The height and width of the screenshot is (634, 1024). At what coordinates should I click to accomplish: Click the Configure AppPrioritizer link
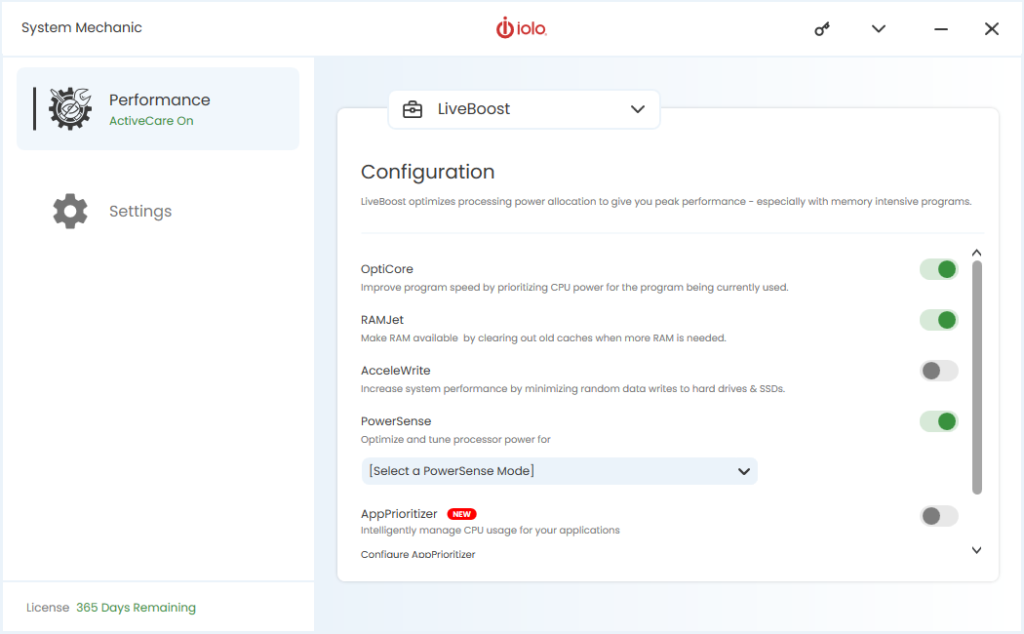pos(418,554)
